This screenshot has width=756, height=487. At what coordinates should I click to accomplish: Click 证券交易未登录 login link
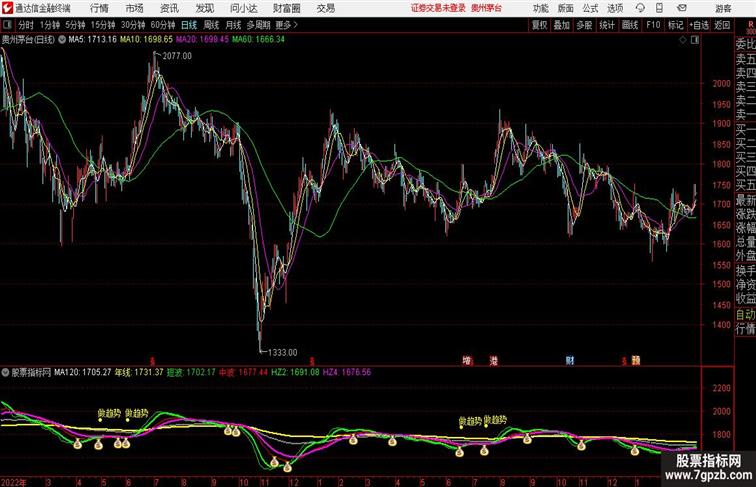(438, 8)
